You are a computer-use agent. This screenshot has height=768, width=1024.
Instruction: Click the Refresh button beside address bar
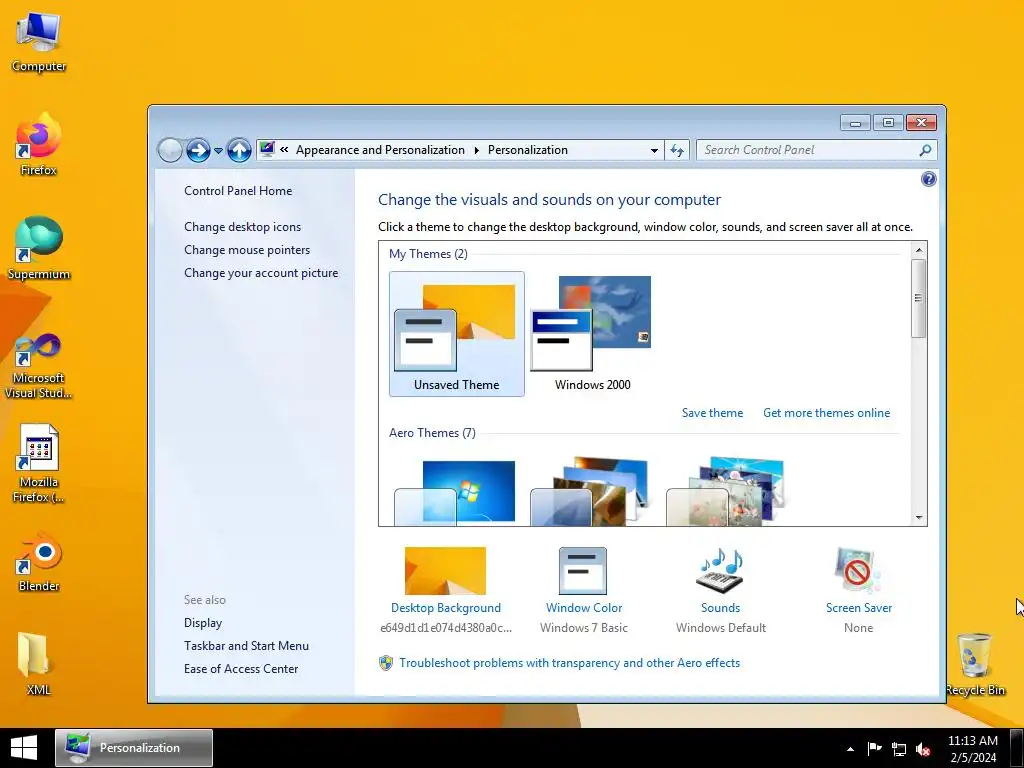(677, 150)
